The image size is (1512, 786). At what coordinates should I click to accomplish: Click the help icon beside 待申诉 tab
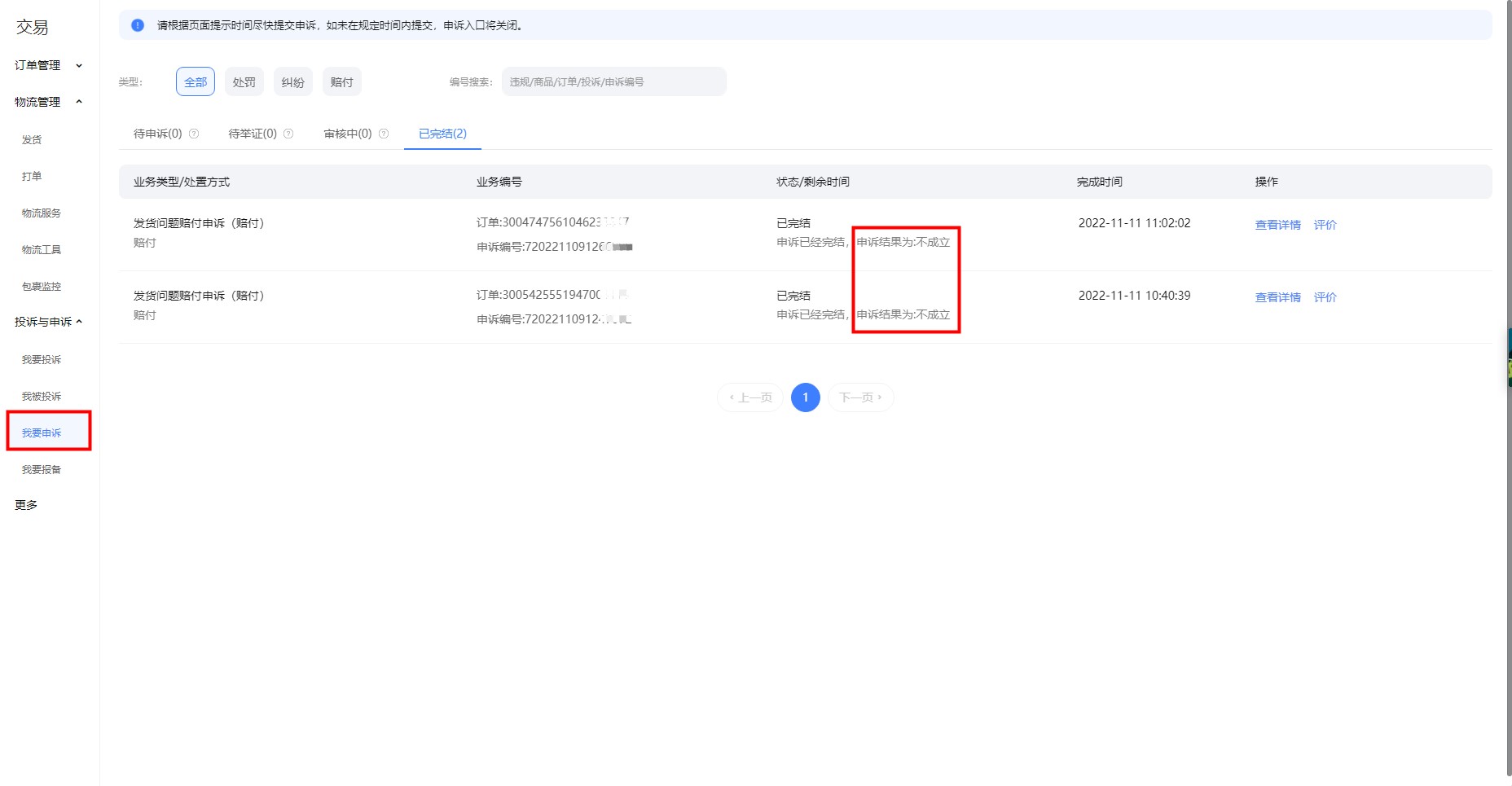coord(194,133)
